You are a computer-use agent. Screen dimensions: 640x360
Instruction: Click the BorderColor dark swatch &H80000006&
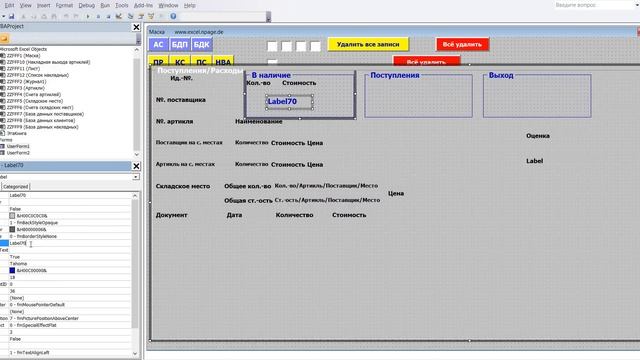pyautogui.click(x=12, y=229)
